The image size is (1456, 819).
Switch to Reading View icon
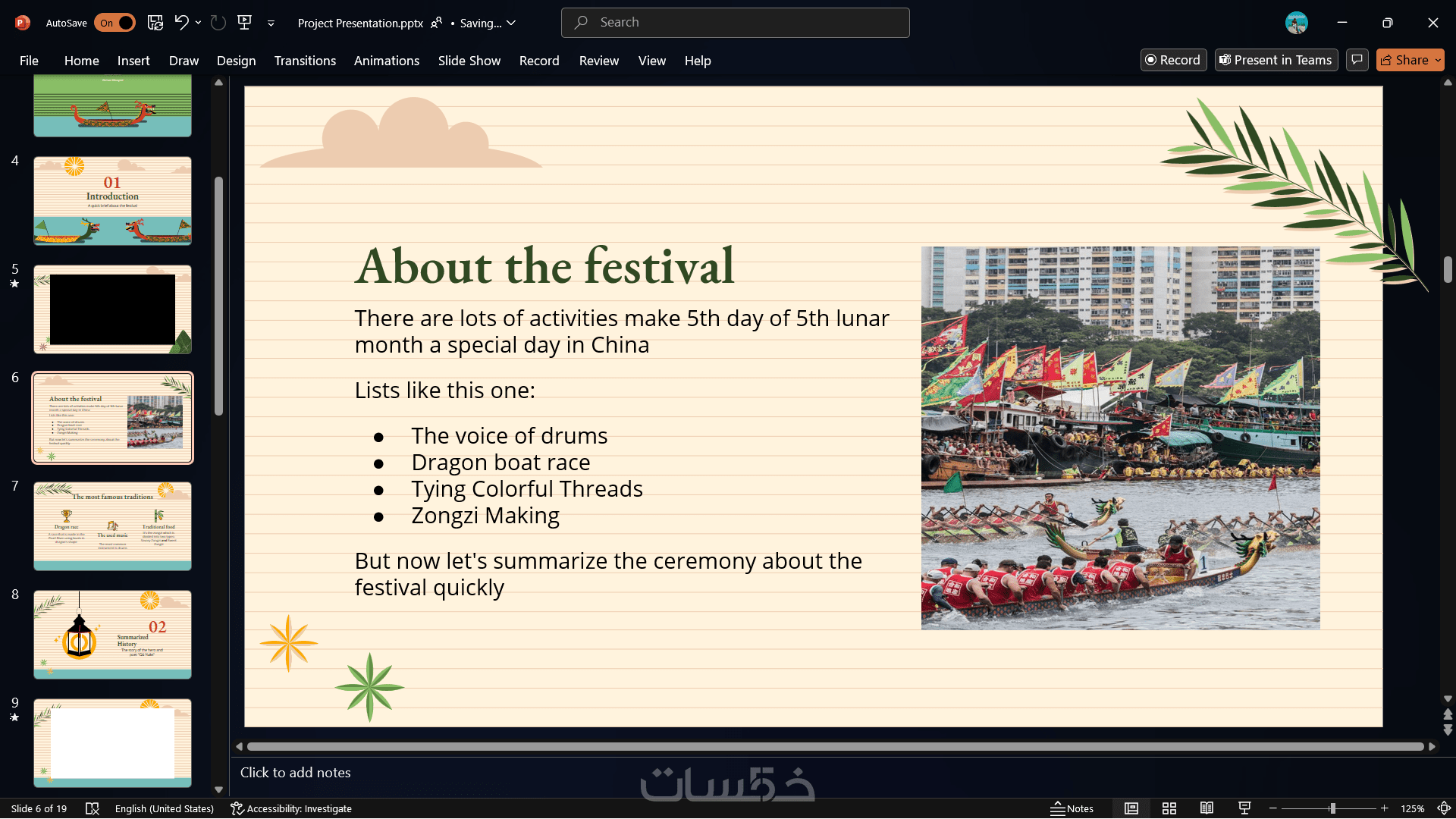point(1207,808)
